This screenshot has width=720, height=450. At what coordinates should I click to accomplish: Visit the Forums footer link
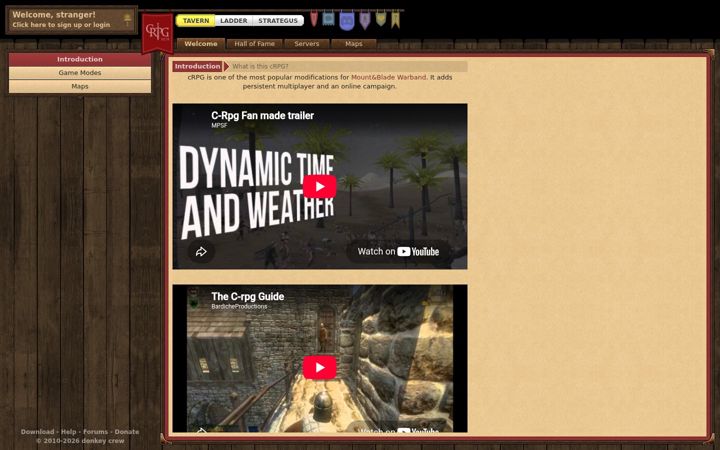click(96, 432)
